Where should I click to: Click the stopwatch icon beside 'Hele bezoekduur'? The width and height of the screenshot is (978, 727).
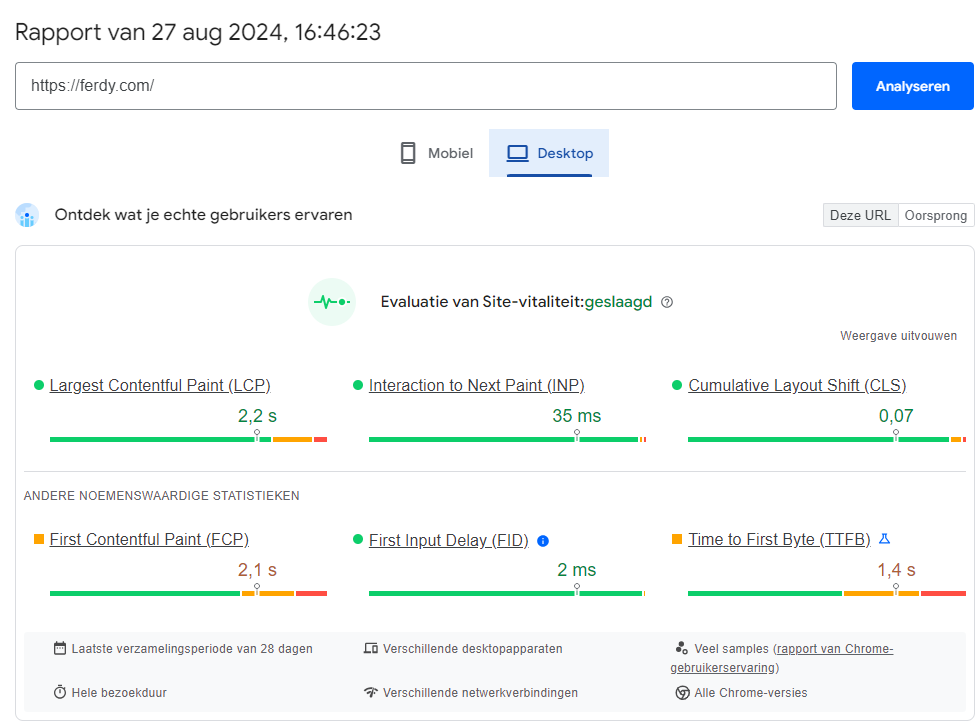click(60, 693)
